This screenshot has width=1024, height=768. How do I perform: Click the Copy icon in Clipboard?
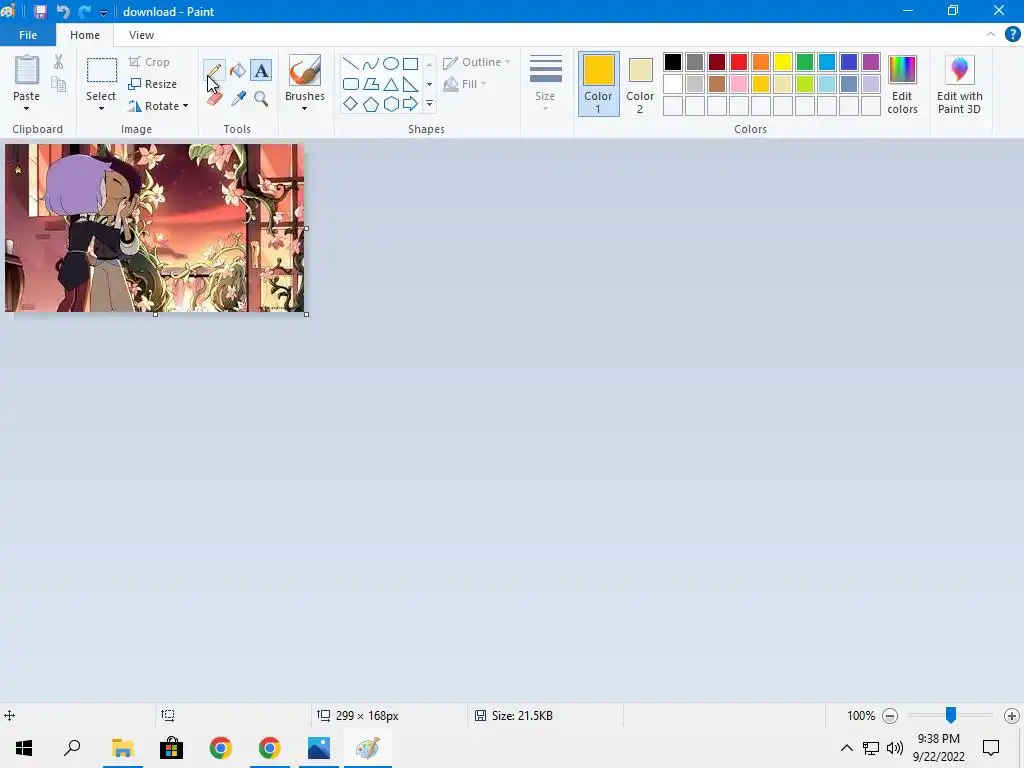58,84
